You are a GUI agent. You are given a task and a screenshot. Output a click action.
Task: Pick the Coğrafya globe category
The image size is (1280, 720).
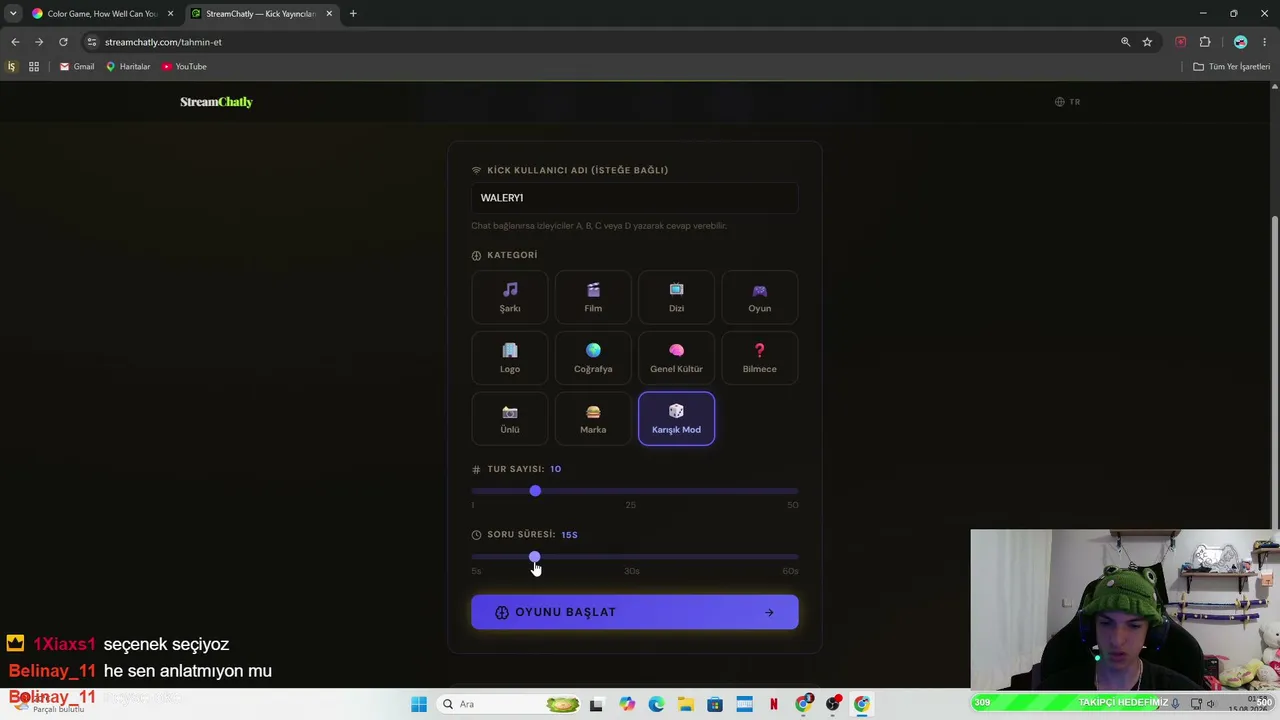(x=593, y=358)
